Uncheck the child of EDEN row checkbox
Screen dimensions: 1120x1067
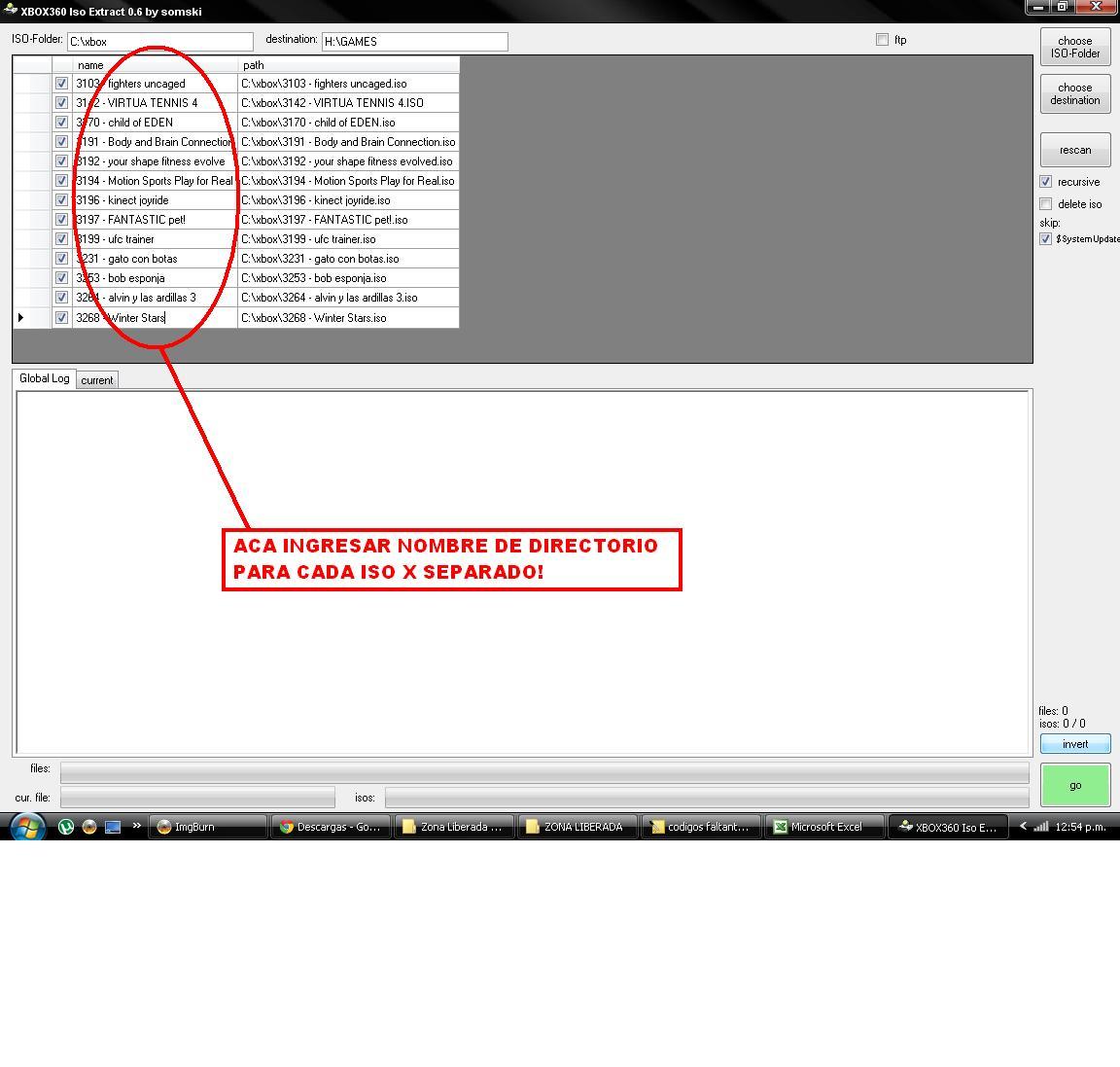[61, 123]
